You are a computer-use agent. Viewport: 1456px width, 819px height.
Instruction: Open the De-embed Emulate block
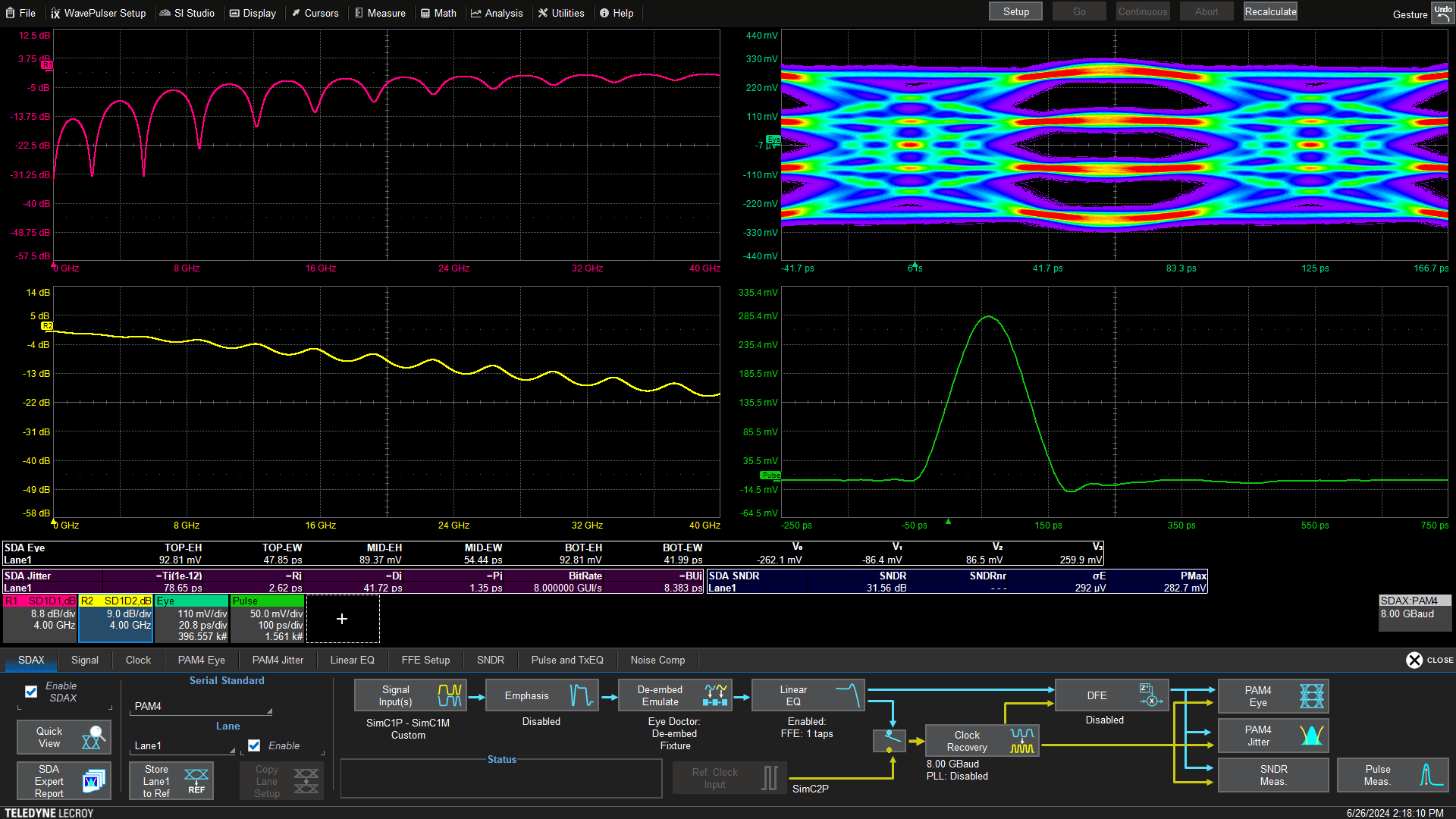point(674,695)
